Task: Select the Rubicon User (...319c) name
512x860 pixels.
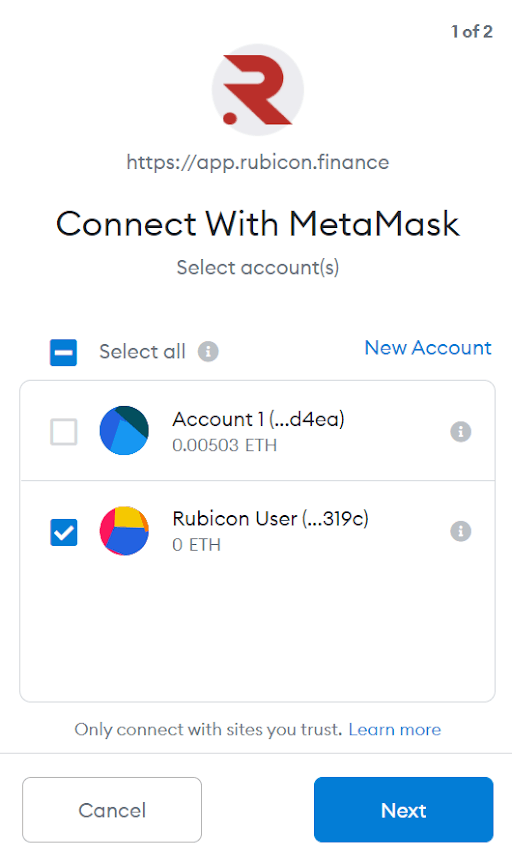Action: (271, 519)
